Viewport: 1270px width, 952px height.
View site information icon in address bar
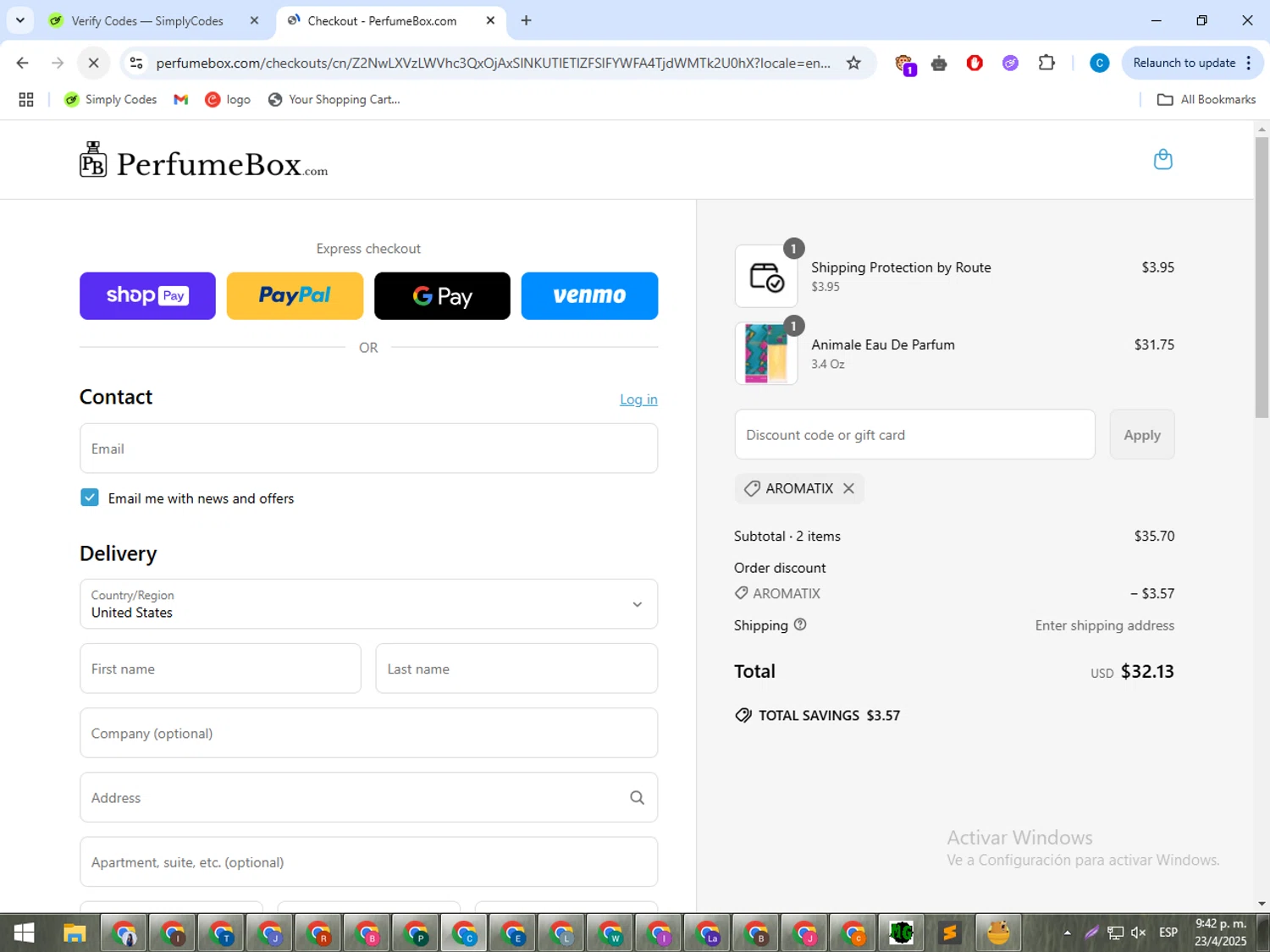136,63
